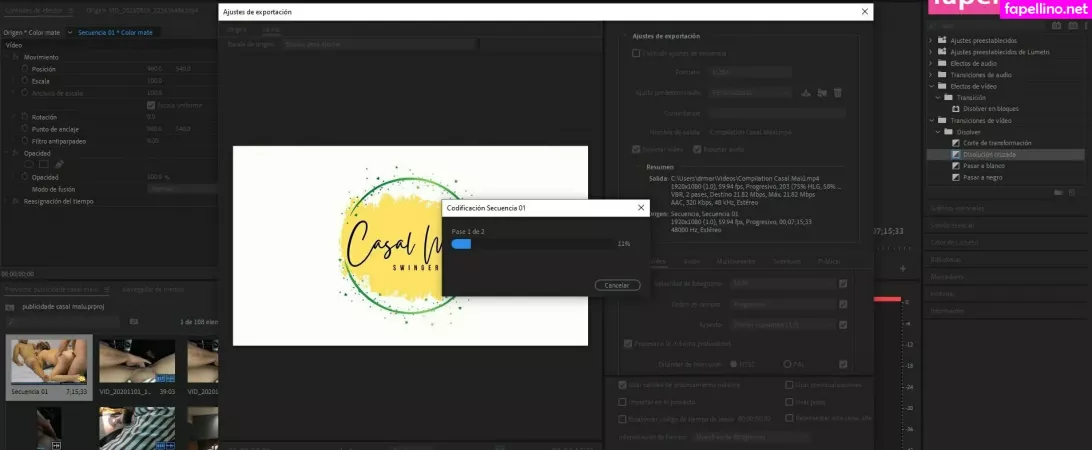Open the Gráficos esenciales panel
The width and height of the screenshot is (1092, 450).
coord(957,208)
